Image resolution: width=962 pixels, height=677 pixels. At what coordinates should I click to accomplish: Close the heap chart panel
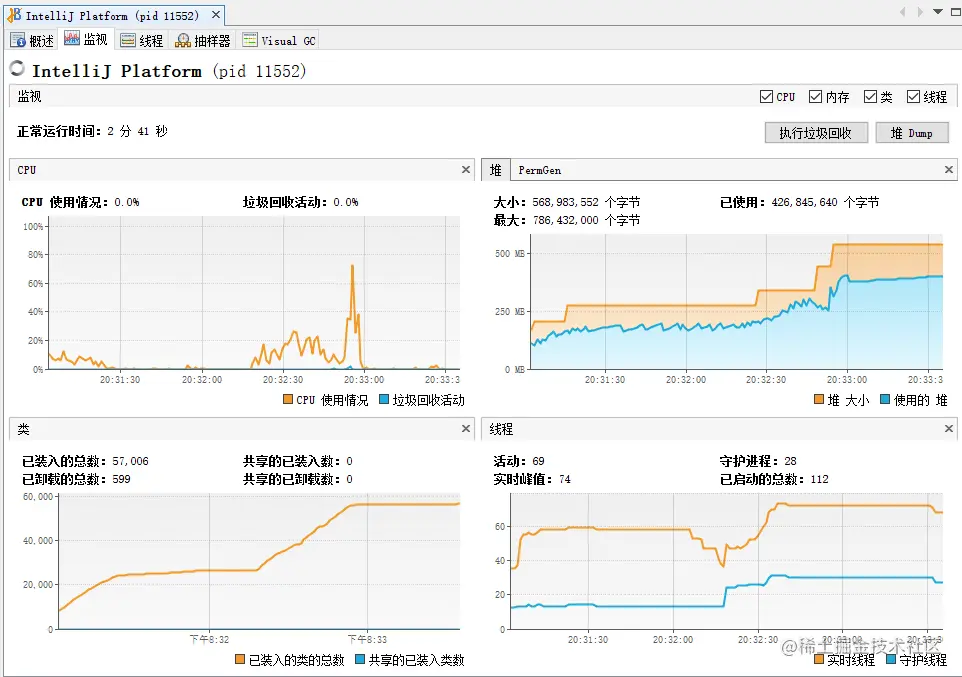(x=949, y=169)
